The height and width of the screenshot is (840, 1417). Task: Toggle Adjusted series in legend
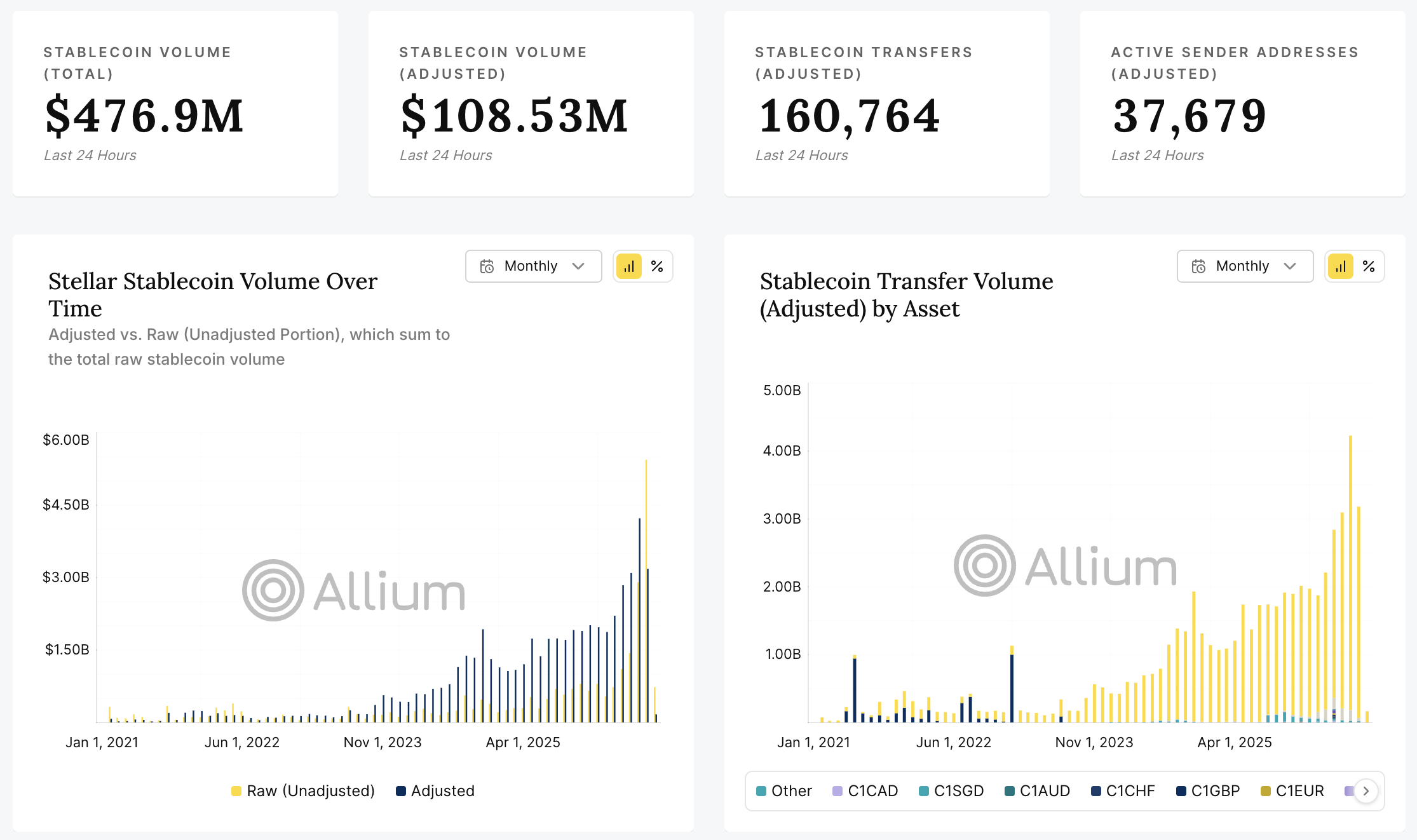pos(435,791)
